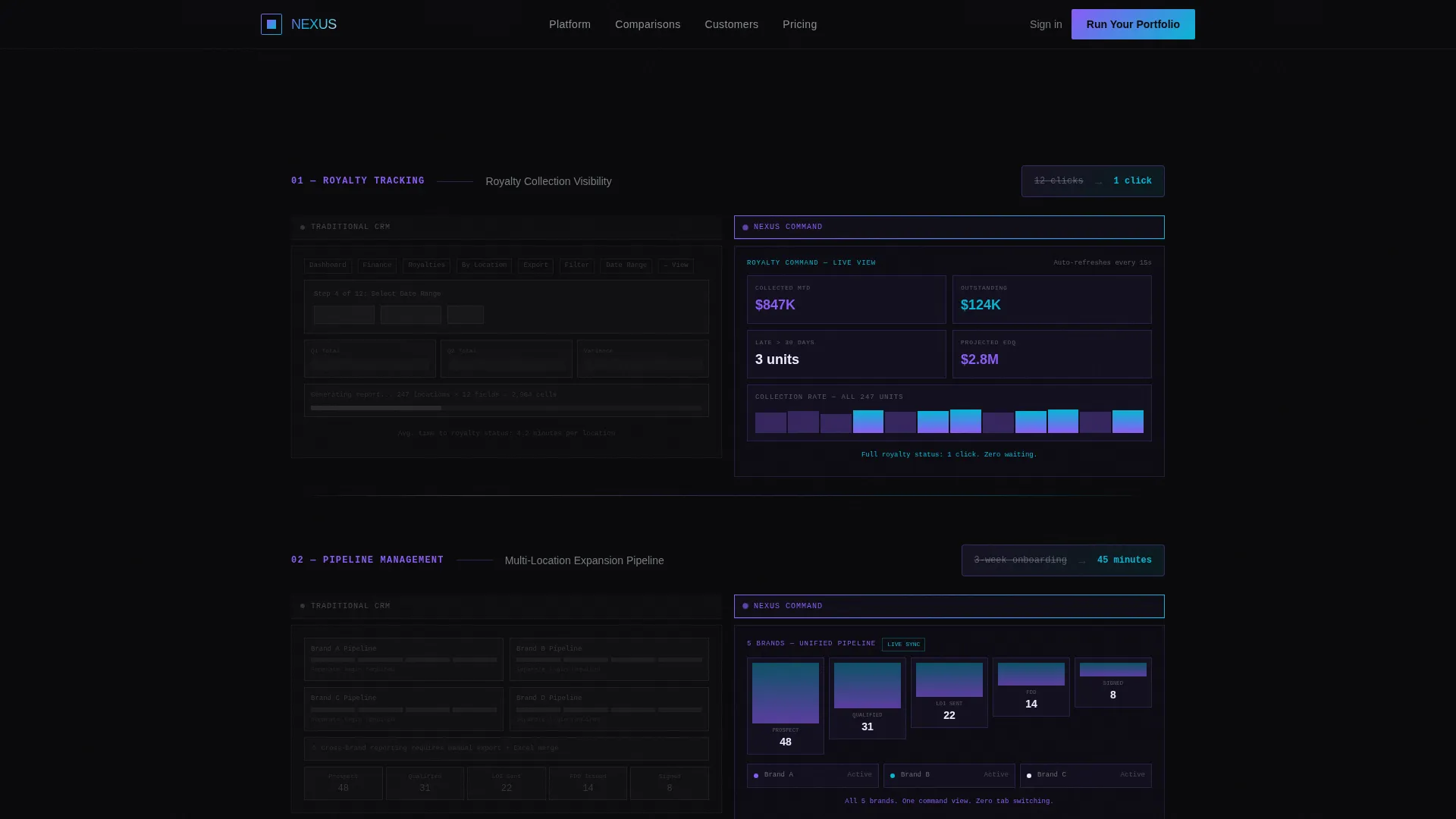Open the Comparisons nav item
This screenshot has height=819, width=1456.
(648, 24)
